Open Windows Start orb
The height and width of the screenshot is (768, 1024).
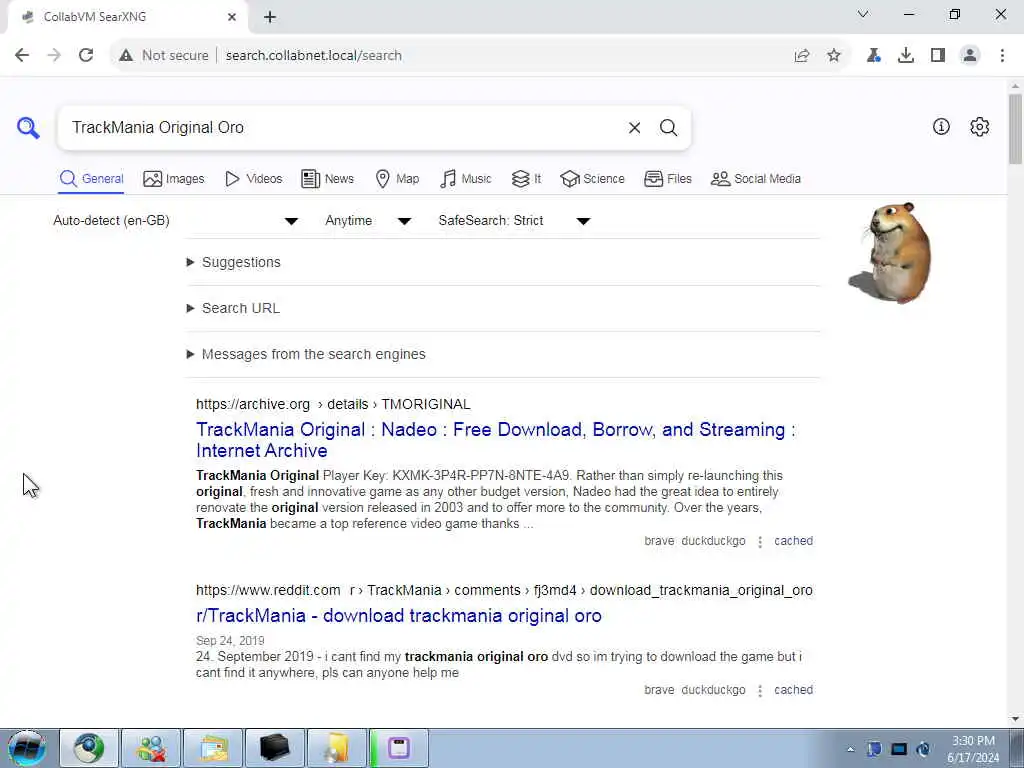[x=27, y=748]
